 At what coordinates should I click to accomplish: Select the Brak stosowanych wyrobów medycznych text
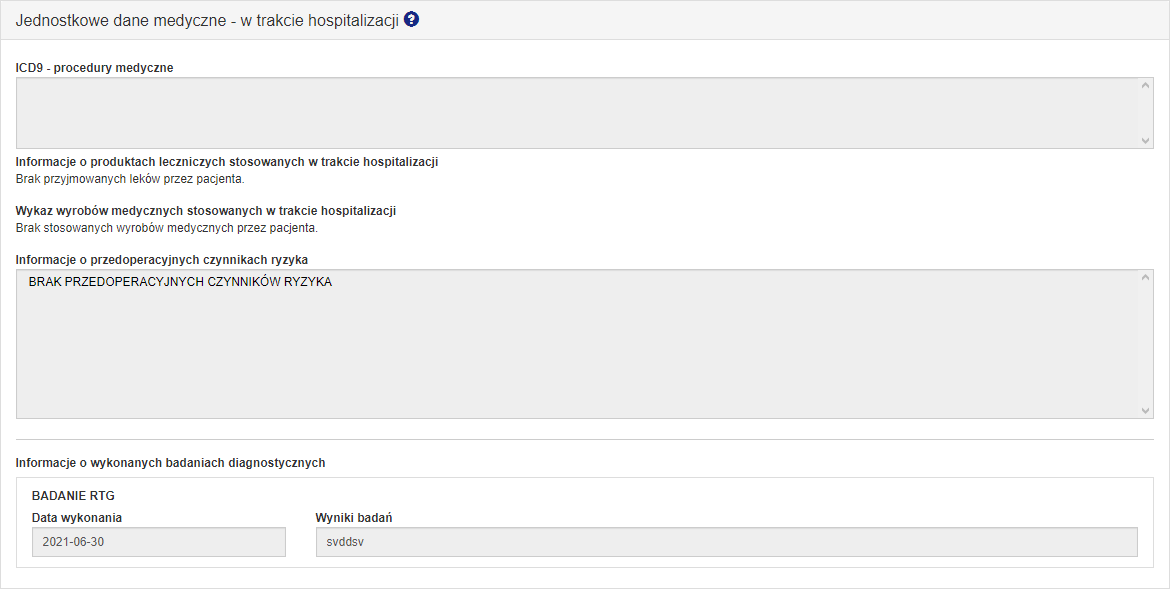pos(167,228)
